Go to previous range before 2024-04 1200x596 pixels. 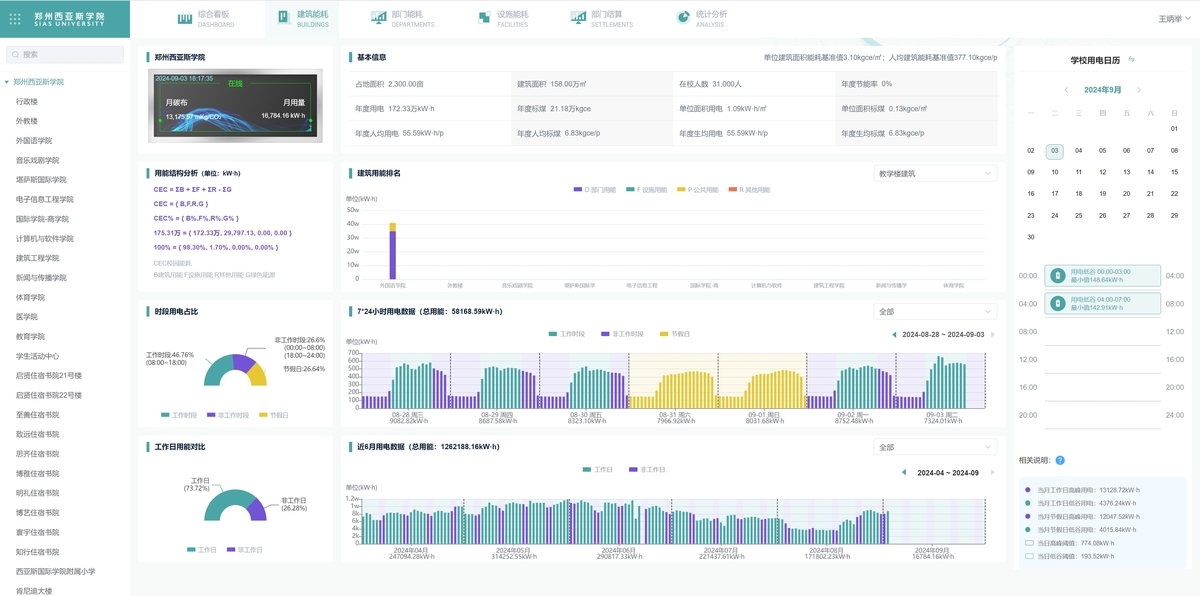(904, 472)
